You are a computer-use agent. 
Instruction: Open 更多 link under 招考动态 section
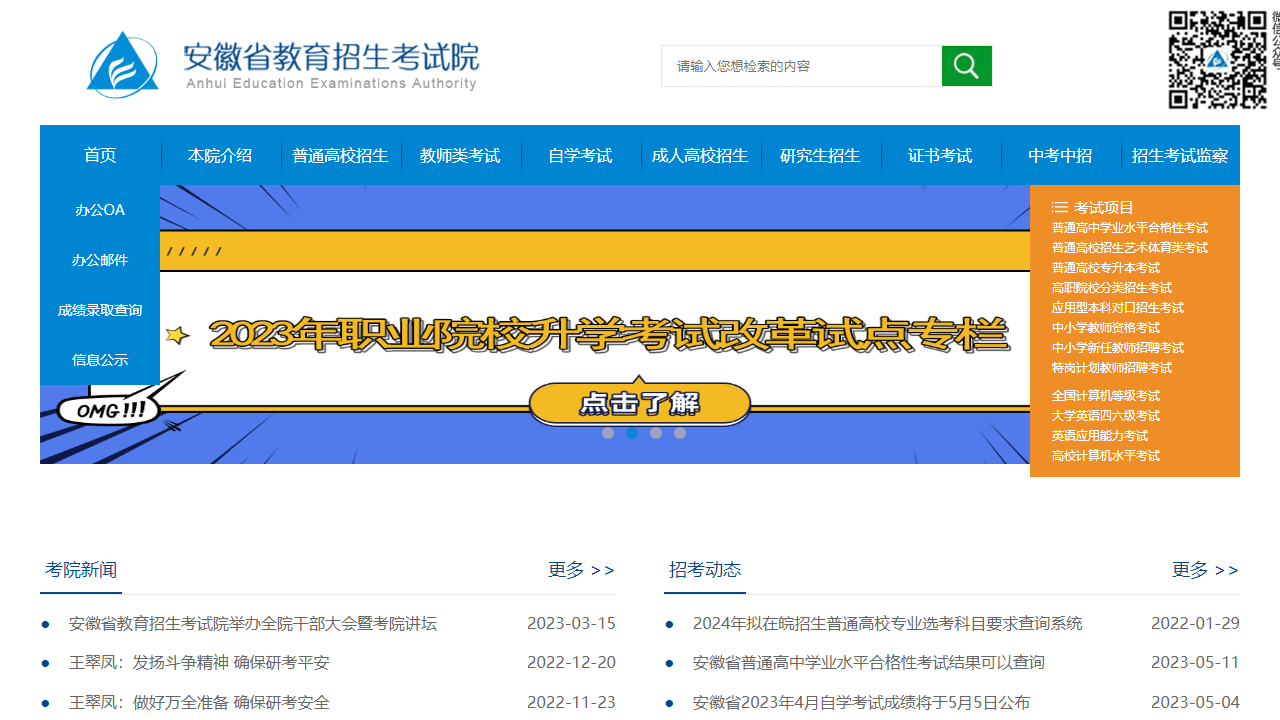pyautogui.click(x=1203, y=569)
